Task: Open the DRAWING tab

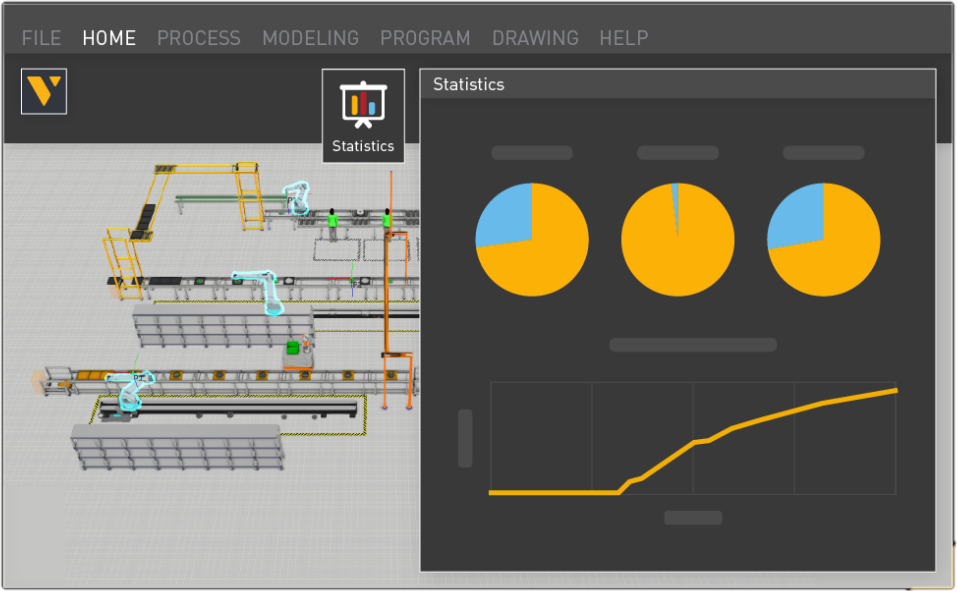Action: [535, 38]
